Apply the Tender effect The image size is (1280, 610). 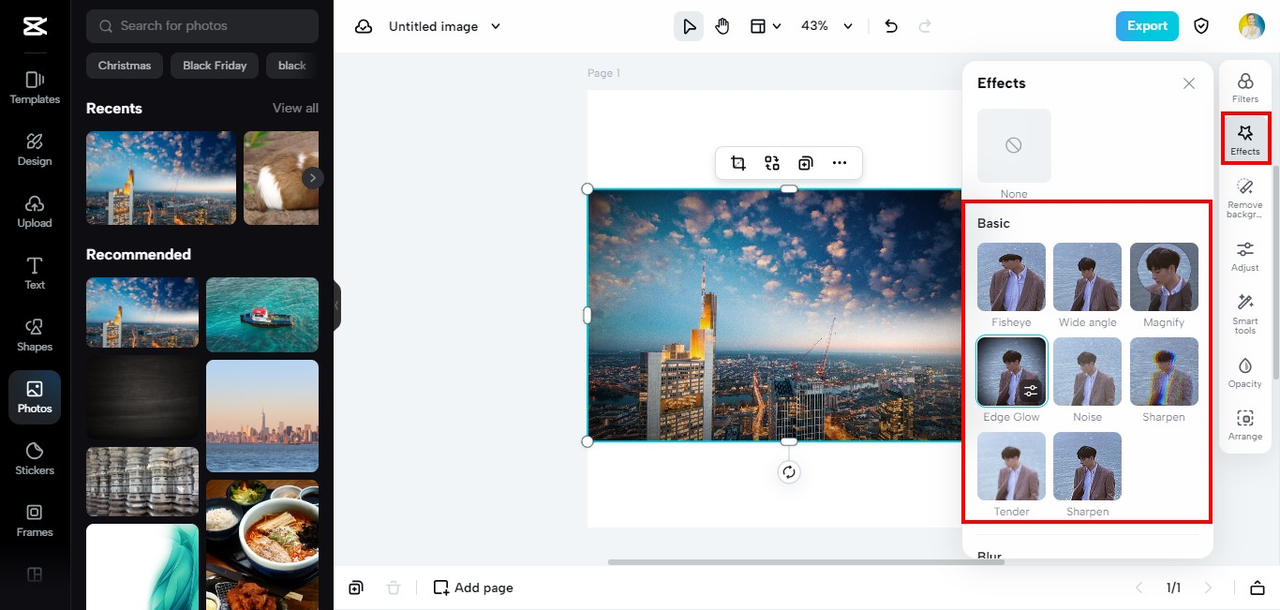click(1012, 466)
